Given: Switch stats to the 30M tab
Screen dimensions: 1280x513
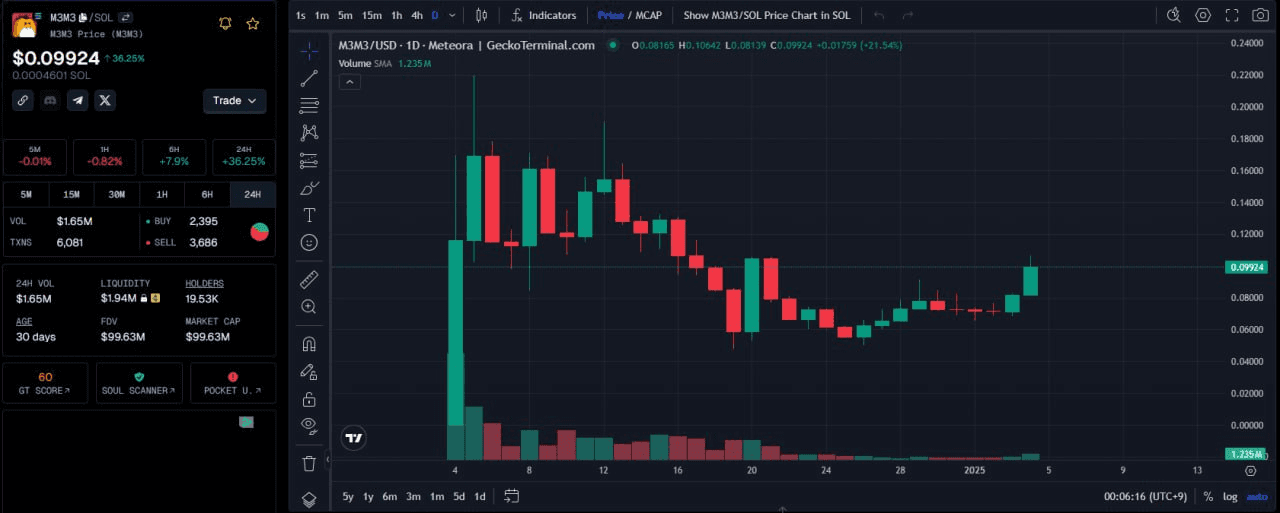Looking at the screenshot, I should 117,194.
